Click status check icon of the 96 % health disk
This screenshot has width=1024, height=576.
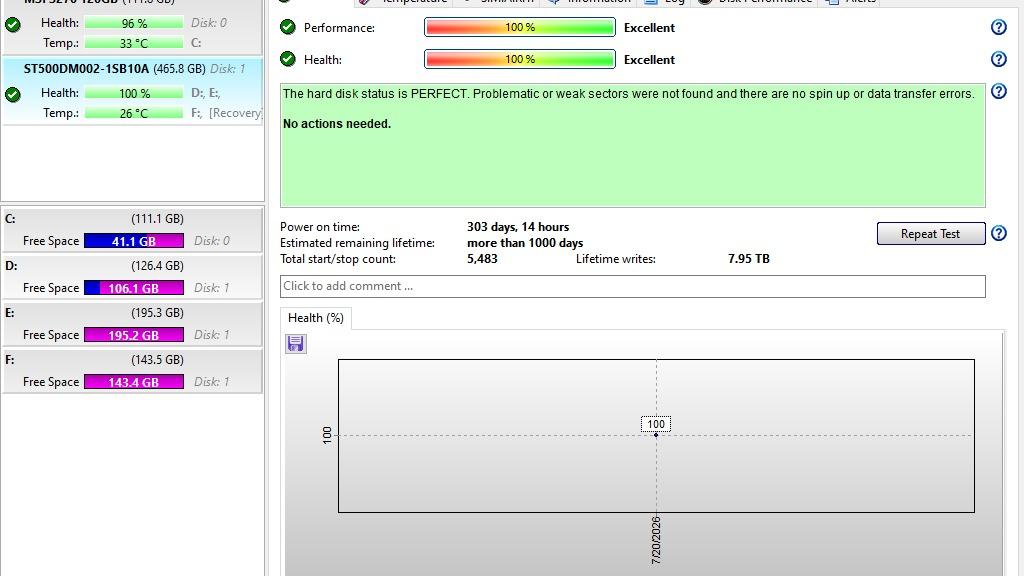(x=13, y=25)
